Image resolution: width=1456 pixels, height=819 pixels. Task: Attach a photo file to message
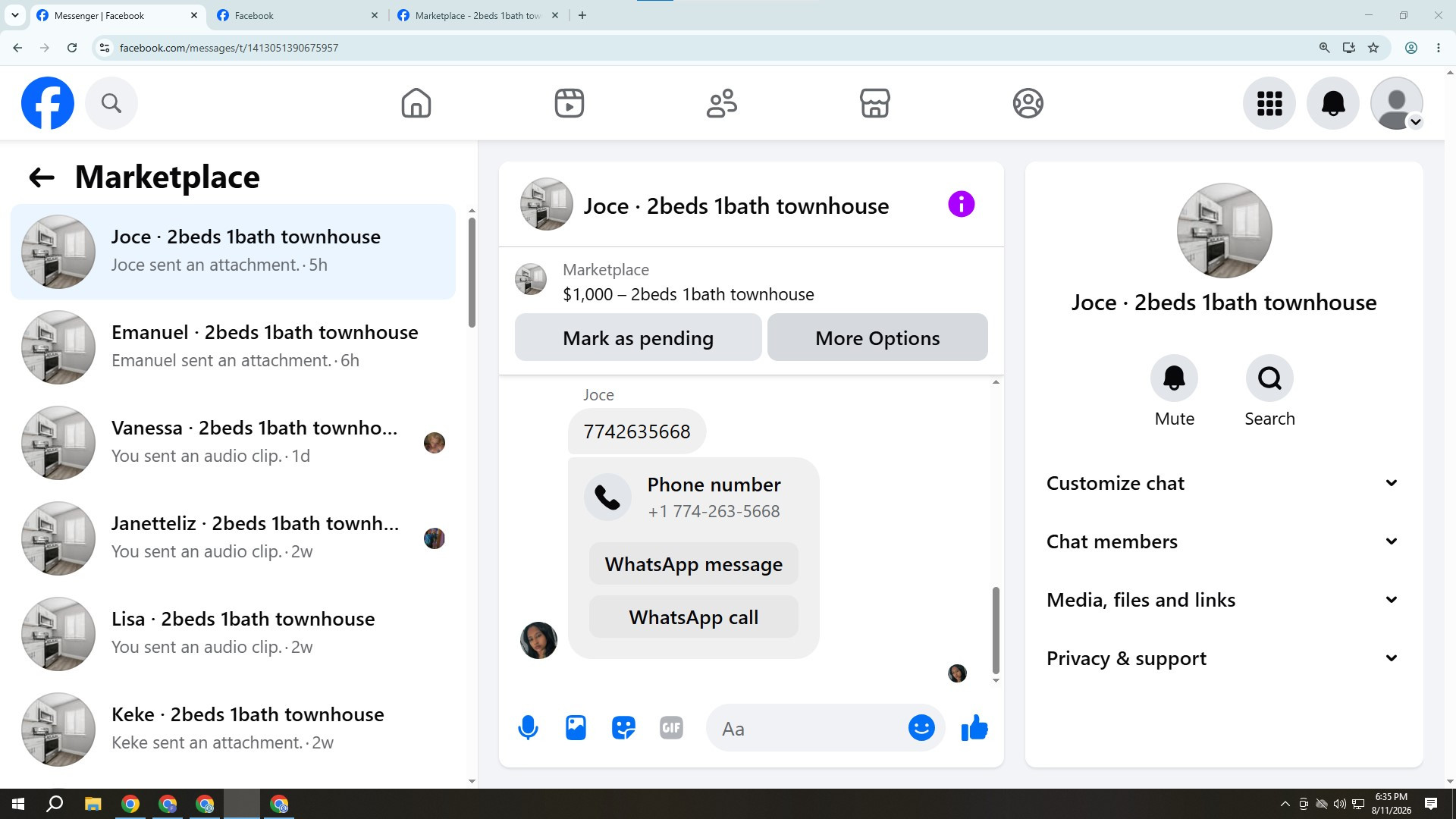[576, 728]
